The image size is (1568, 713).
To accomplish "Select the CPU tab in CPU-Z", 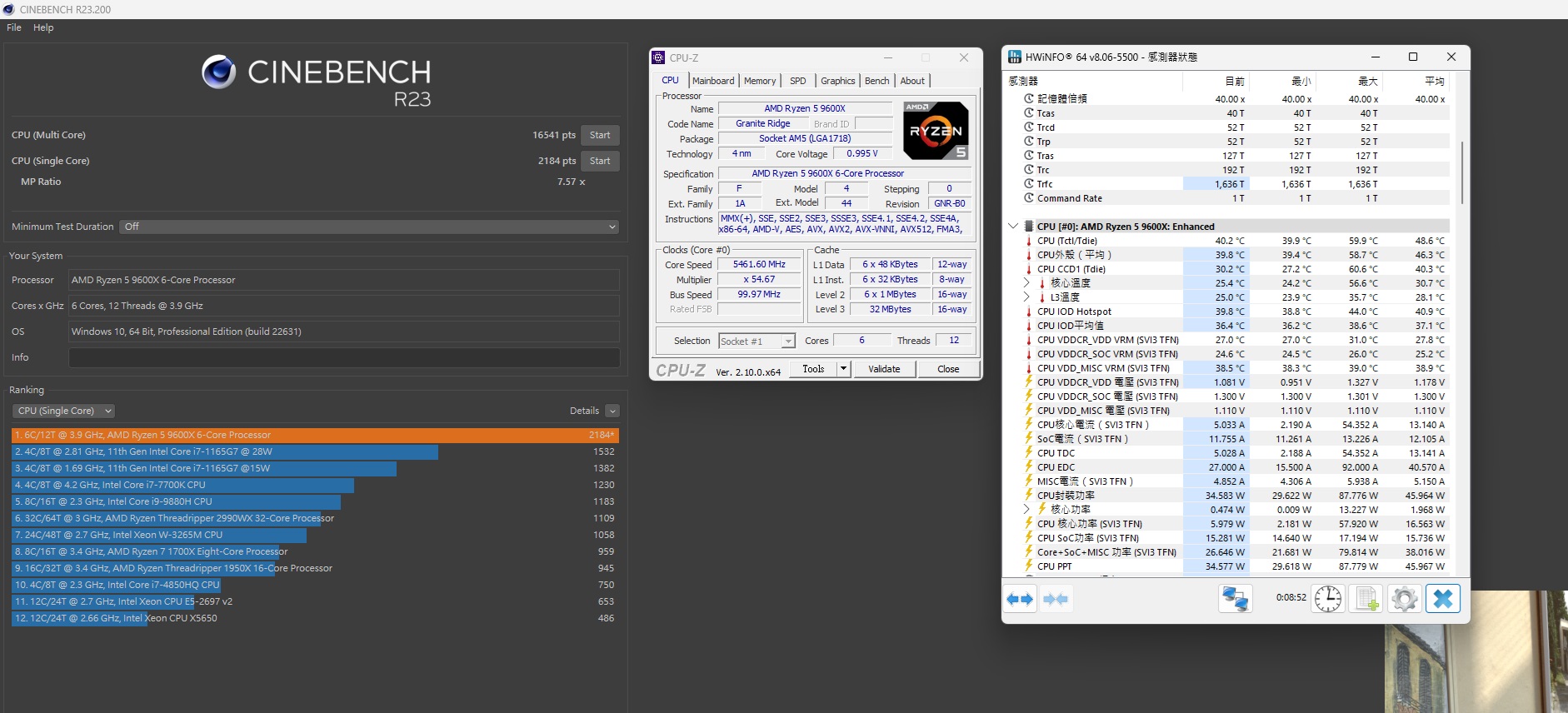I will point(671,80).
